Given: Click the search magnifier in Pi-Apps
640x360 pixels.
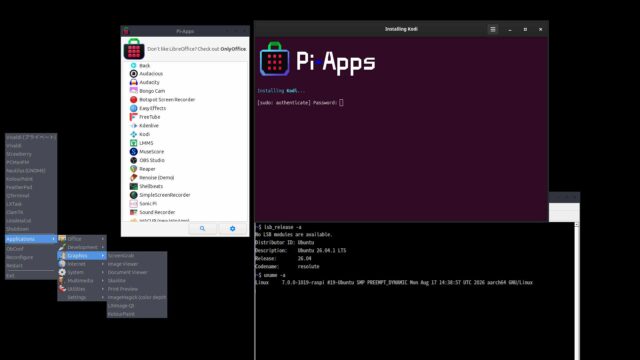Looking at the screenshot, I should pyautogui.click(x=202, y=229).
